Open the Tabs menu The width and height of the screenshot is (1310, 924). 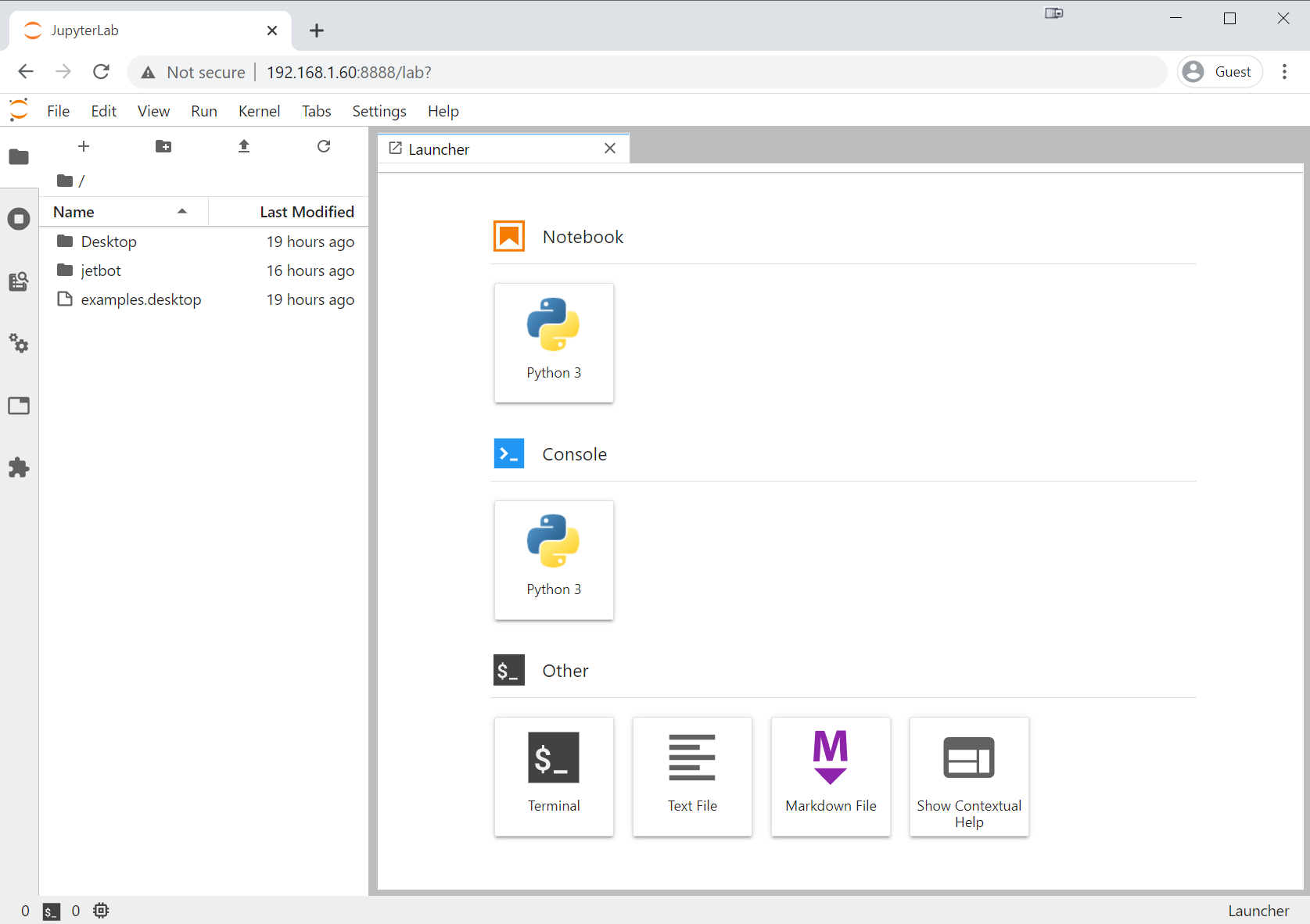[317, 111]
